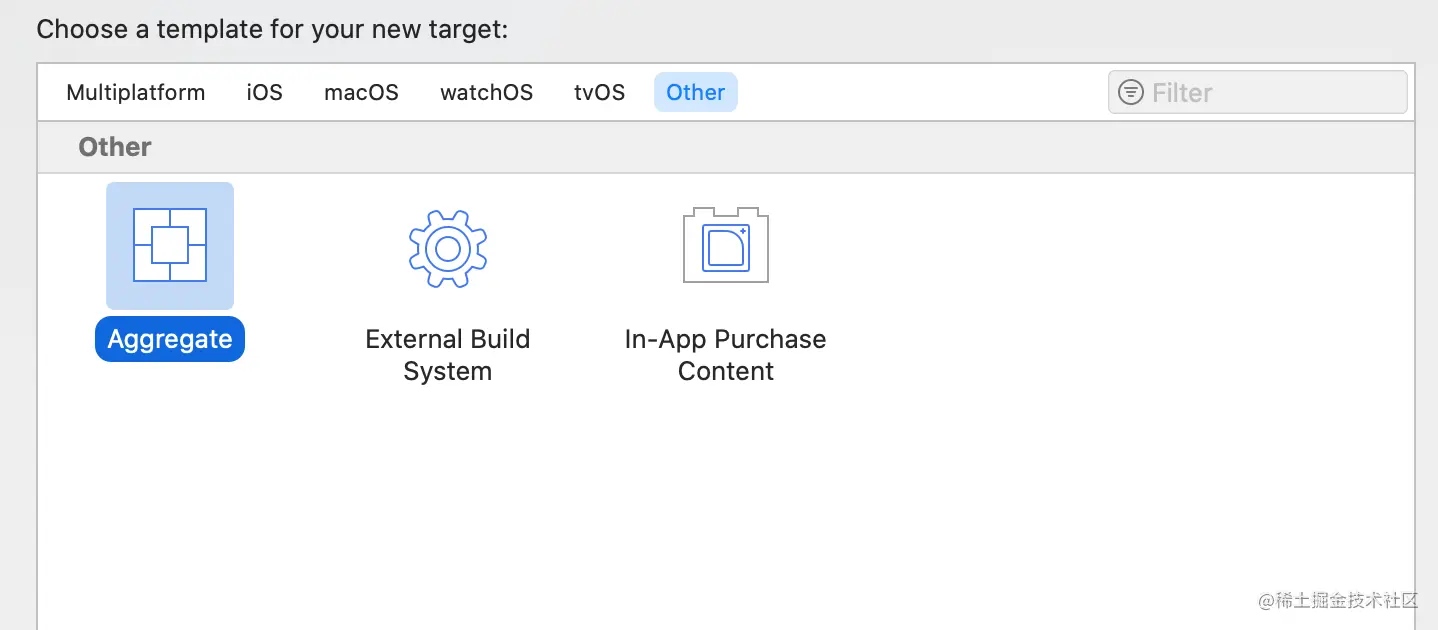
Task: Choose the In-App Purchase Content icon
Action: click(726, 245)
